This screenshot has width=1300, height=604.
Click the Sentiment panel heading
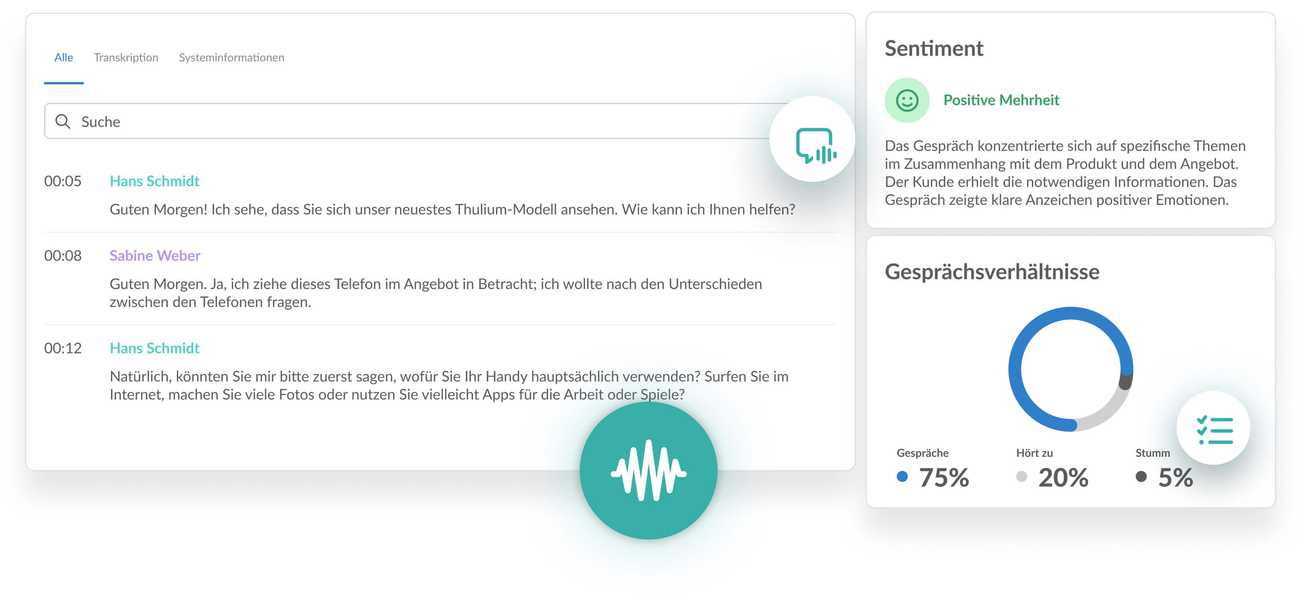pos(933,48)
